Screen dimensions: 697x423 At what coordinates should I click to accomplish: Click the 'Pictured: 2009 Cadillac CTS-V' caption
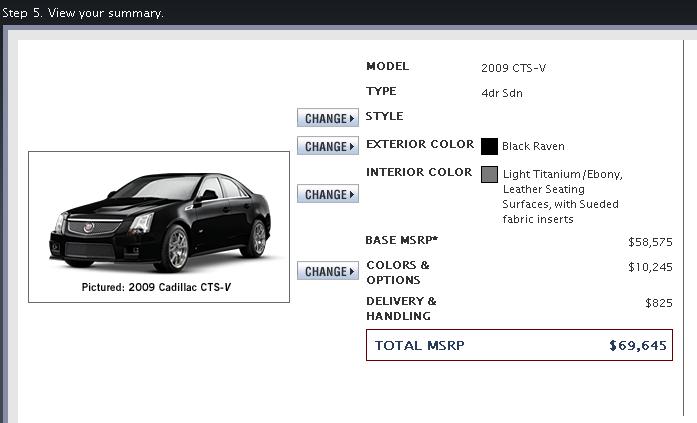point(159,288)
